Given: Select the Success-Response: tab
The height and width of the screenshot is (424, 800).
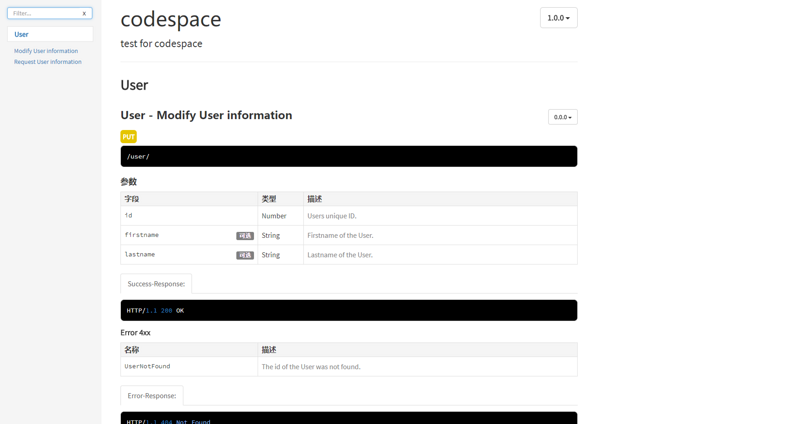Looking at the screenshot, I should pos(156,284).
